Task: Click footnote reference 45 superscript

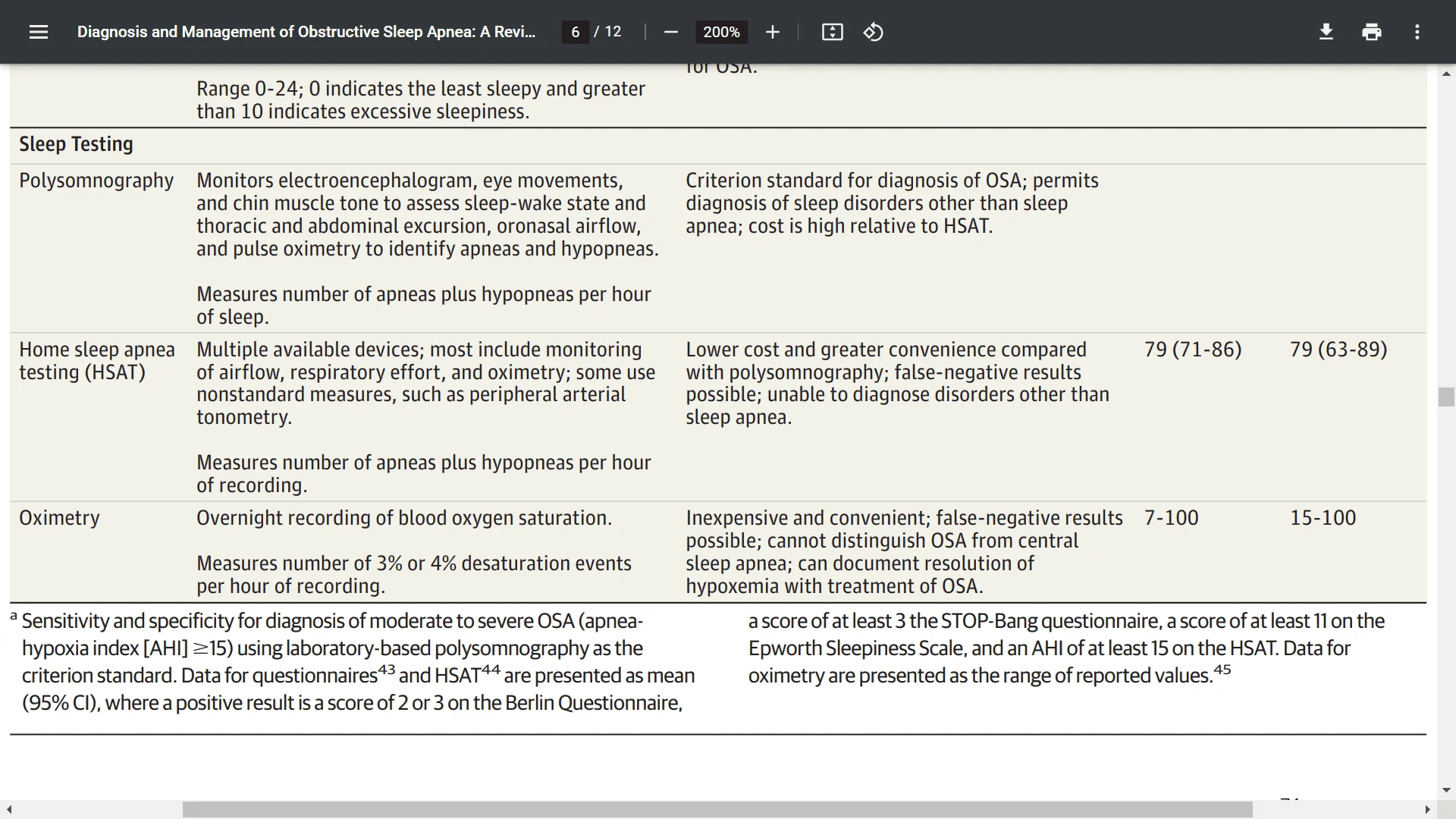Action: (x=1222, y=670)
